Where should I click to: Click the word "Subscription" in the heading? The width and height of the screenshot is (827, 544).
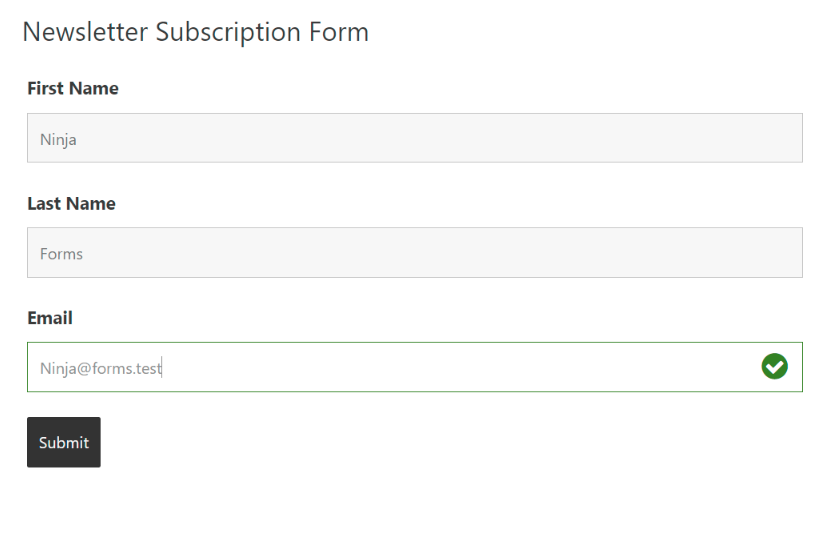click(x=228, y=34)
